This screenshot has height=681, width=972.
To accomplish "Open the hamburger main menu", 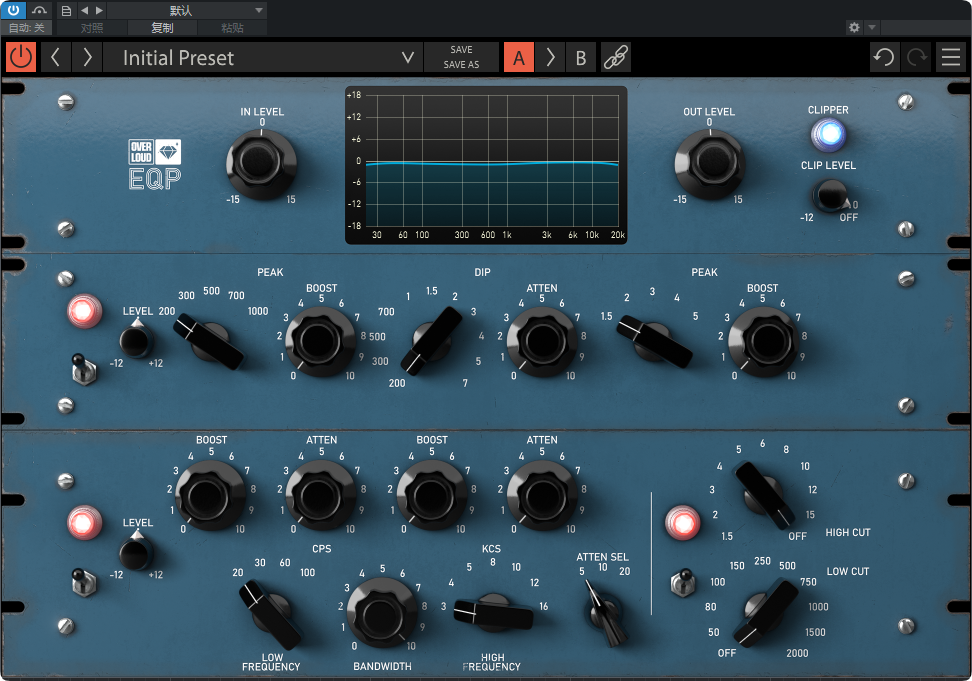I will [x=950, y=58].
